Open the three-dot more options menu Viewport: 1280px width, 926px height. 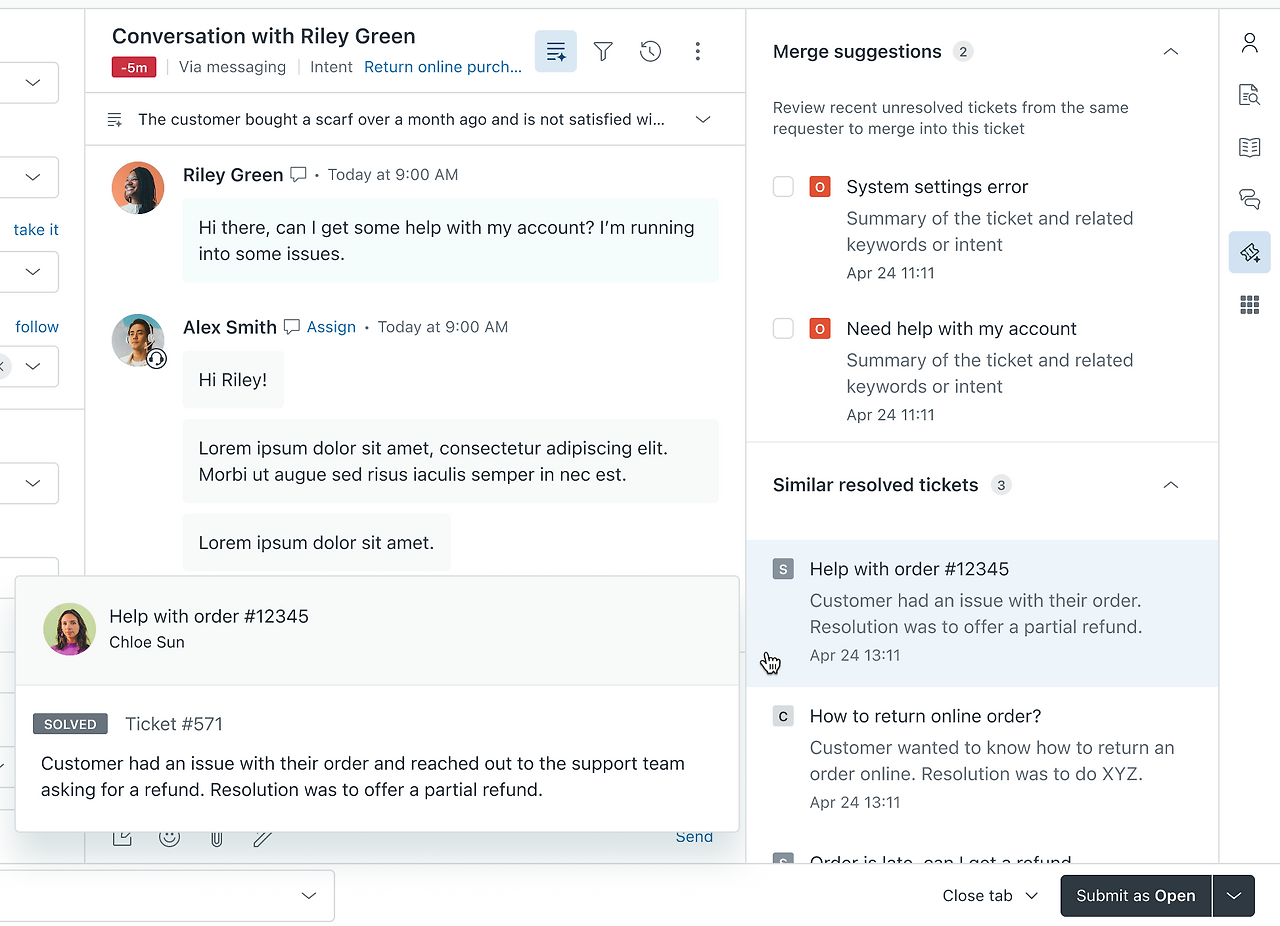(x=697, y=51)
